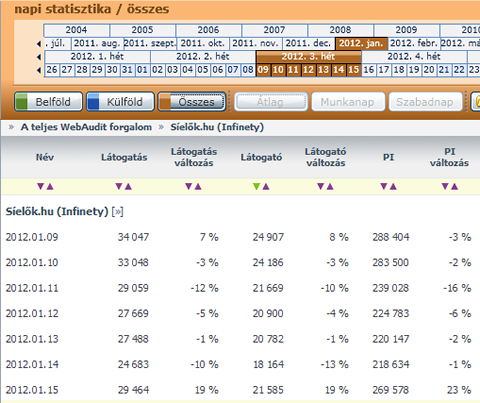Sort Látogató column by green down arrow

click(256, 186)
